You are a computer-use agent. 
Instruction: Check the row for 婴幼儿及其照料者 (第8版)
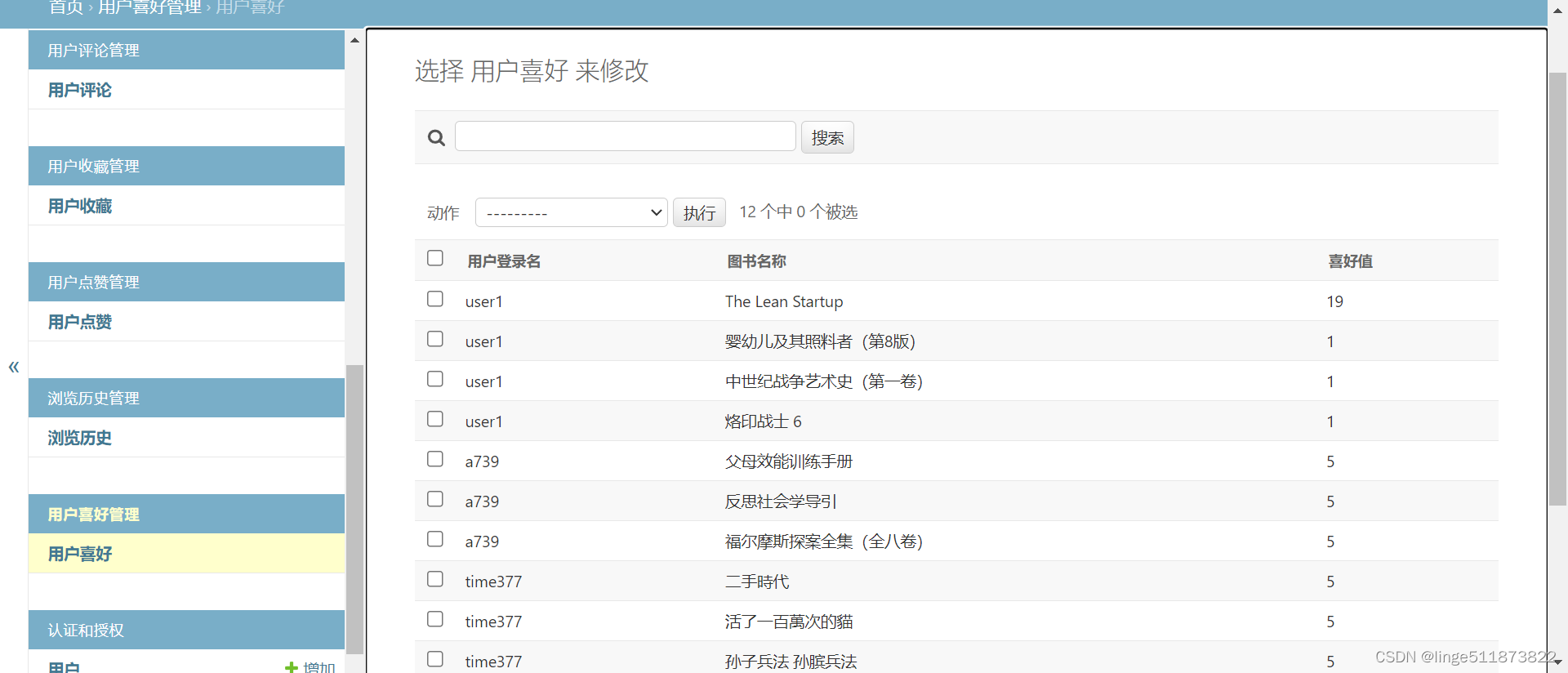(x=435, y=339)
